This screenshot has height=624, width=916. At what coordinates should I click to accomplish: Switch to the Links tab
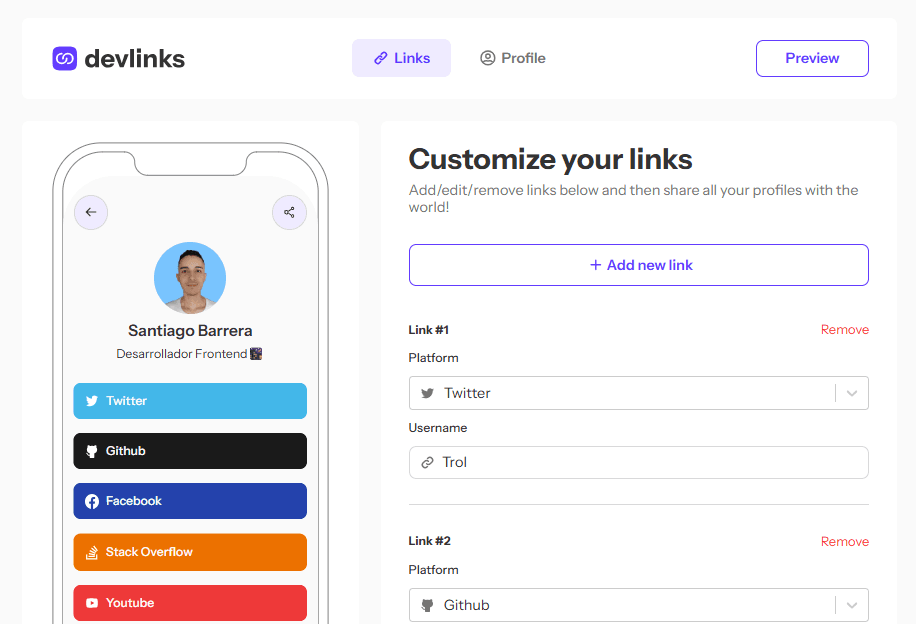401,58
